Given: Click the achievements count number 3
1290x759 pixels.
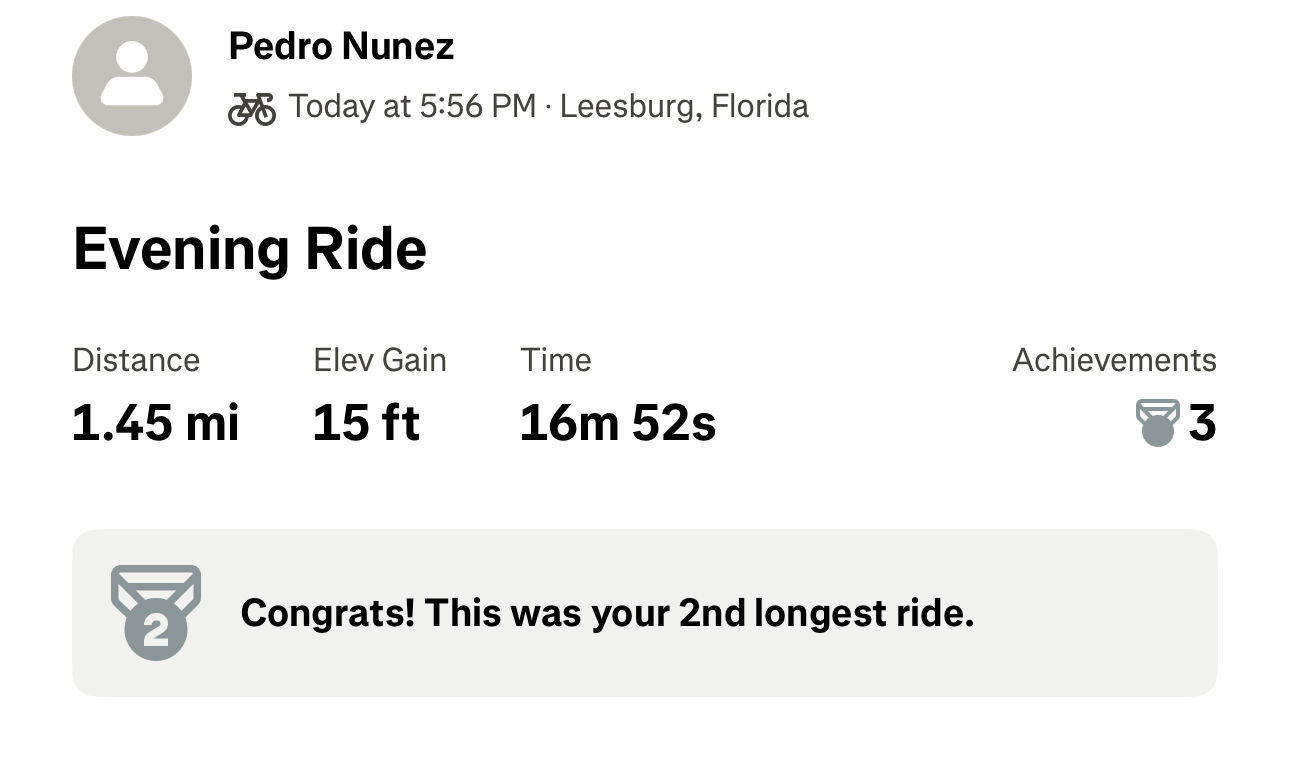Looking at the screenshot, I should pyautogui.click(x=1203, y=423).
